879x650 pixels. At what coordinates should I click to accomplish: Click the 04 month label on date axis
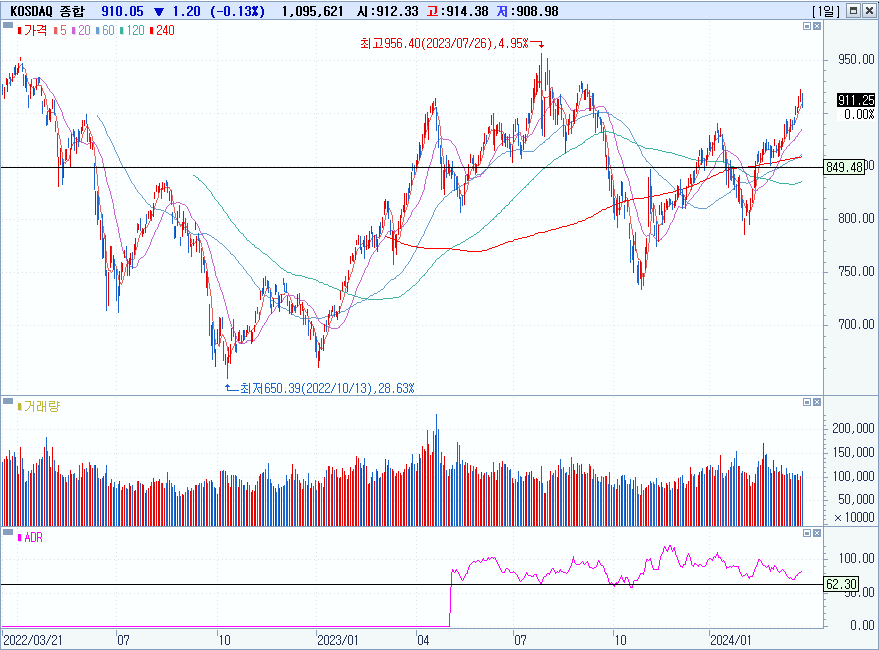[x=423, y=640]
